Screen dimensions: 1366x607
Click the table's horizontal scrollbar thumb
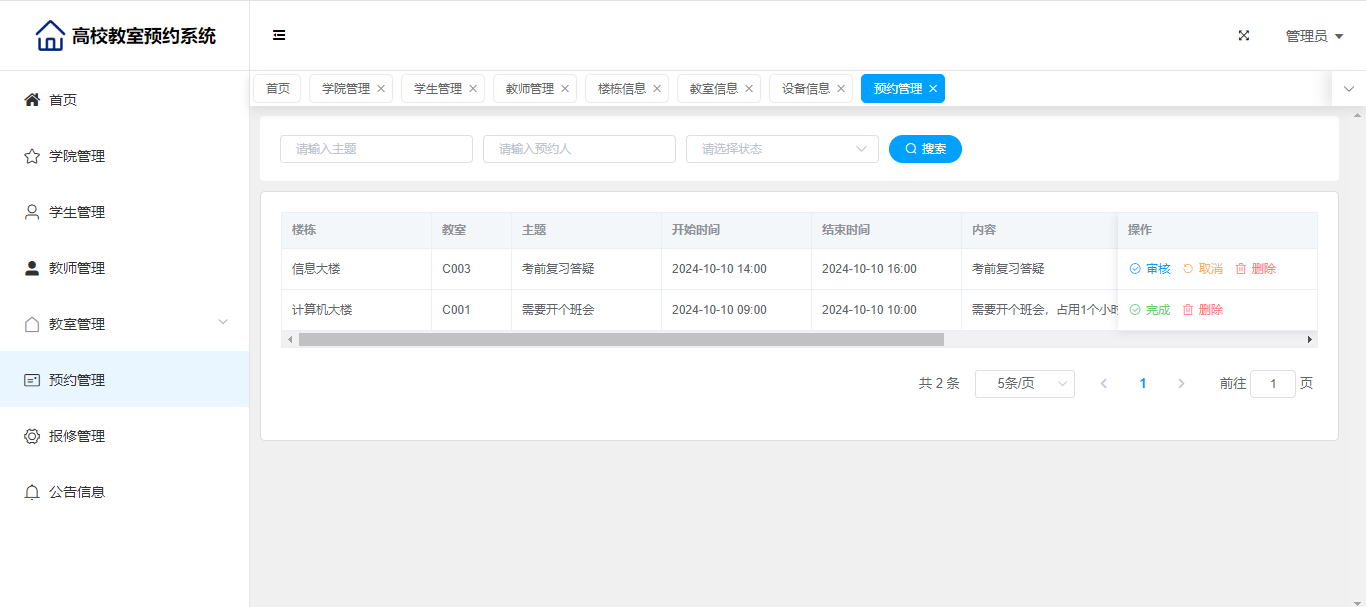(620, 340)
